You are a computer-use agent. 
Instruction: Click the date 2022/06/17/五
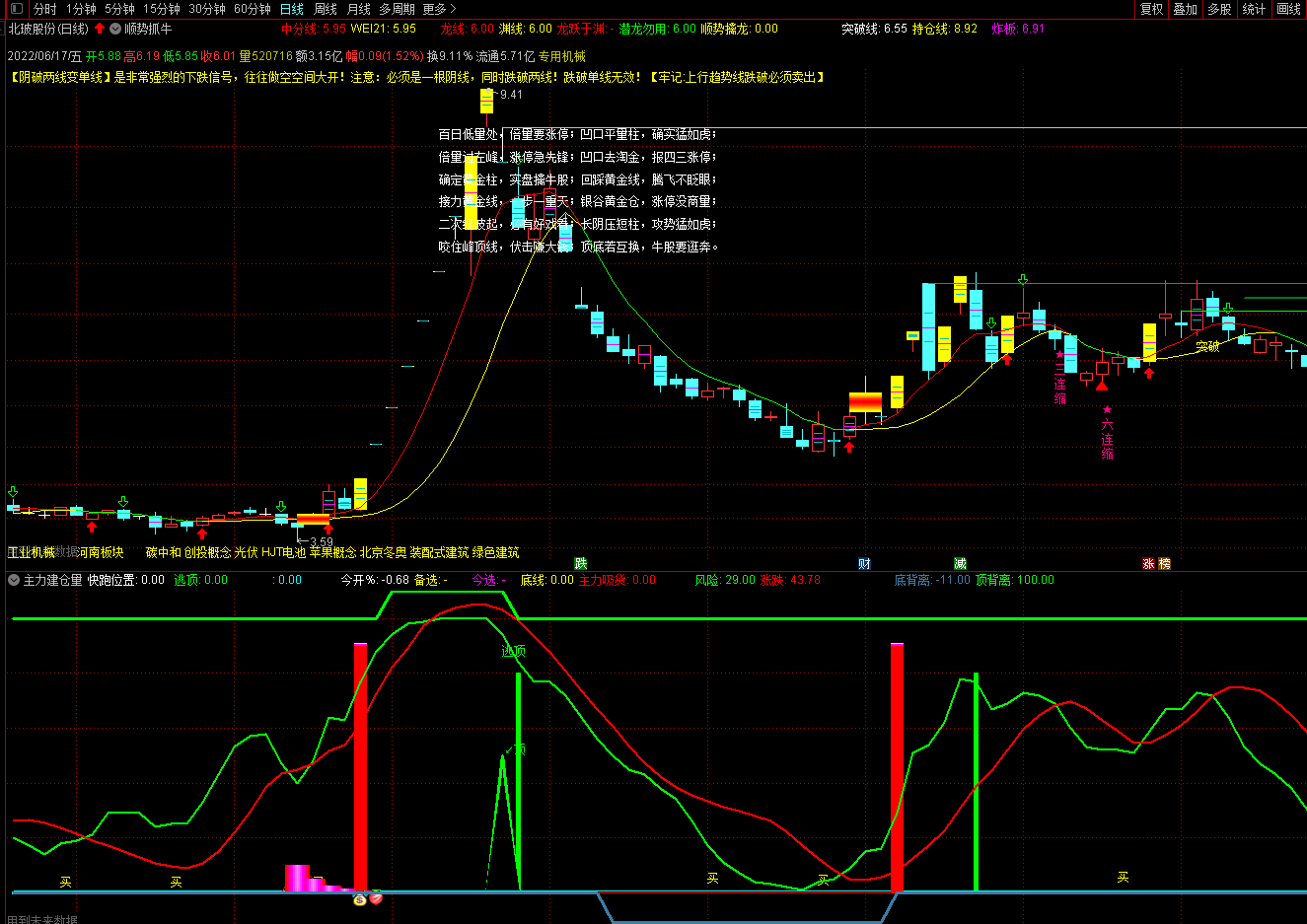[44, 56]
